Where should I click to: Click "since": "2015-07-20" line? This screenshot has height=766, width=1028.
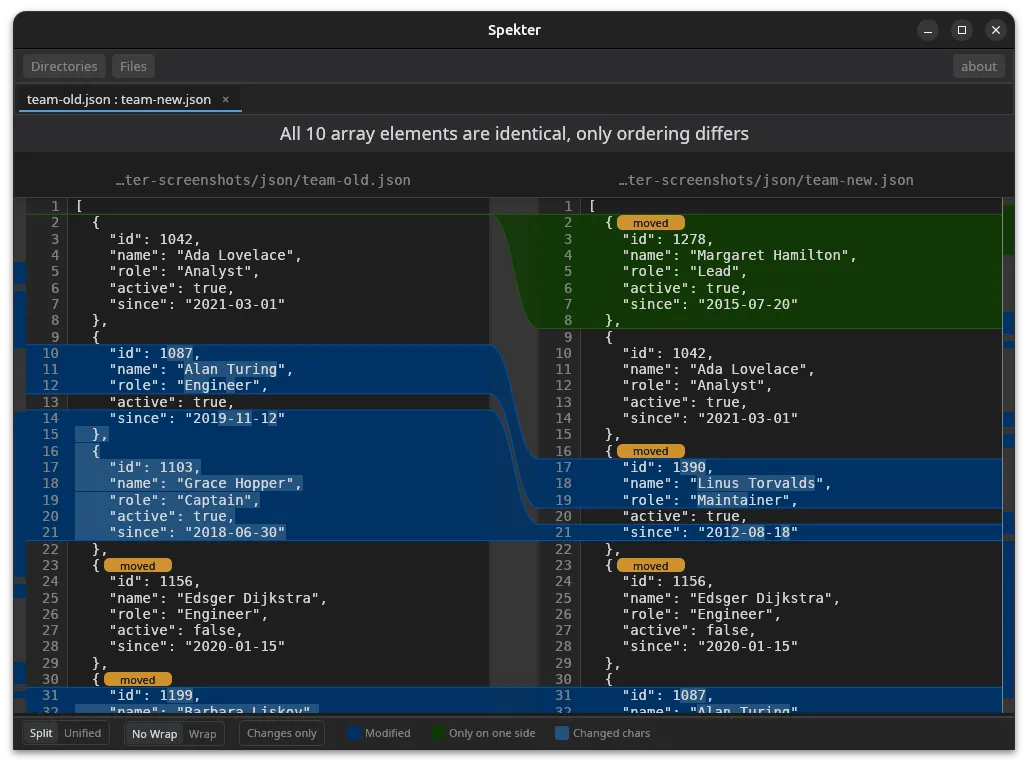[709, 304]
